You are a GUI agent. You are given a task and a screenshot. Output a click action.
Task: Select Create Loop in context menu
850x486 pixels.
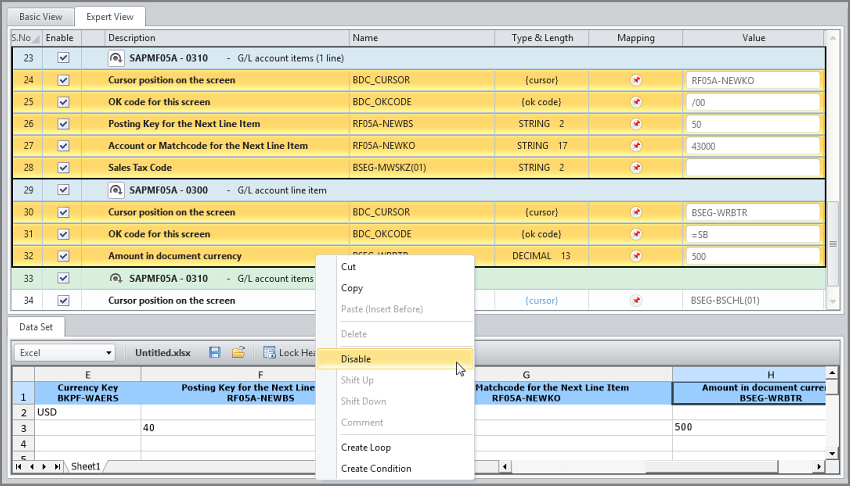pyautogui.click(x=366, y=447)
